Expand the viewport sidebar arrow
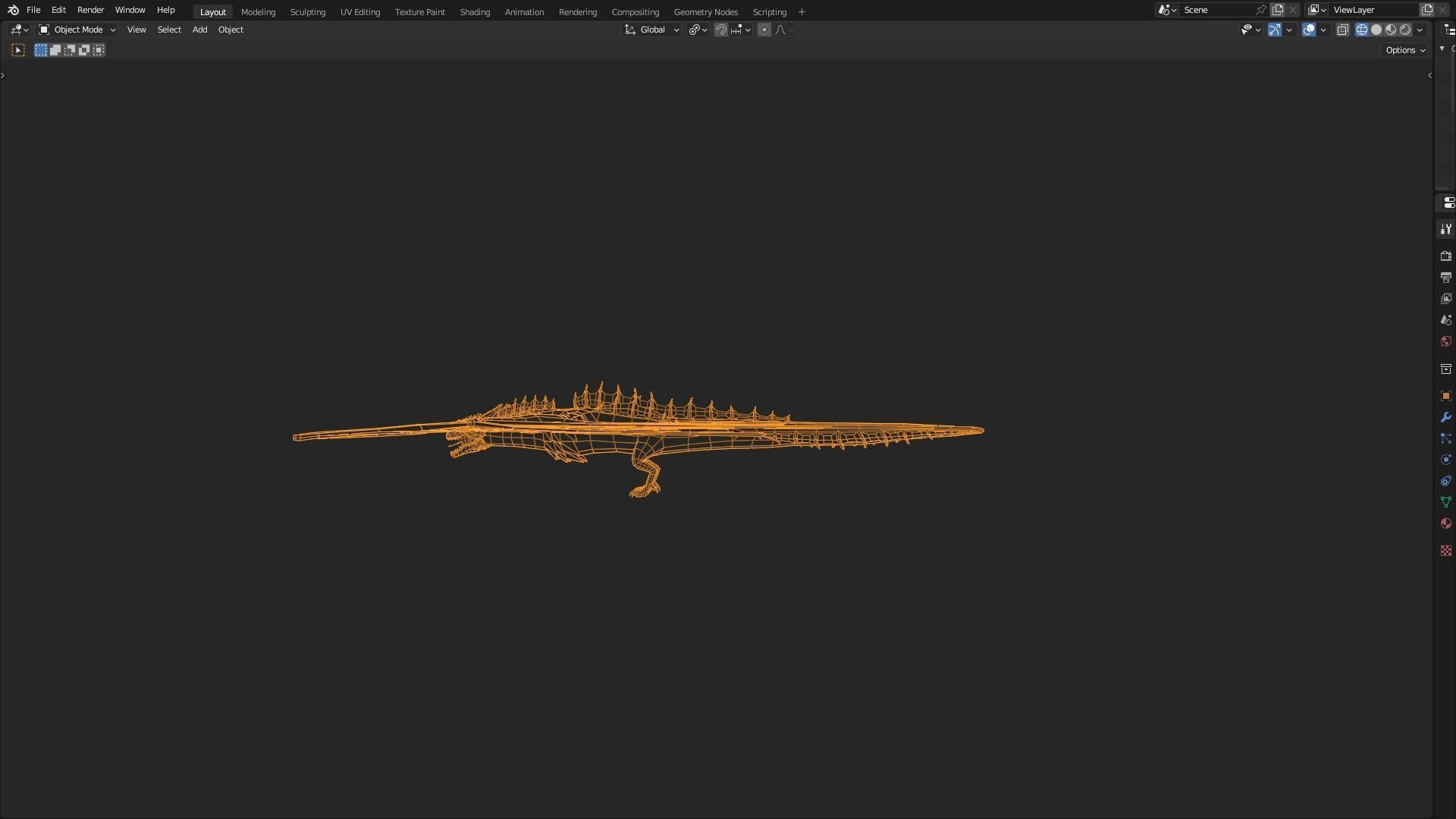This screenshot has width=1456, height=819. [1429, 75]
